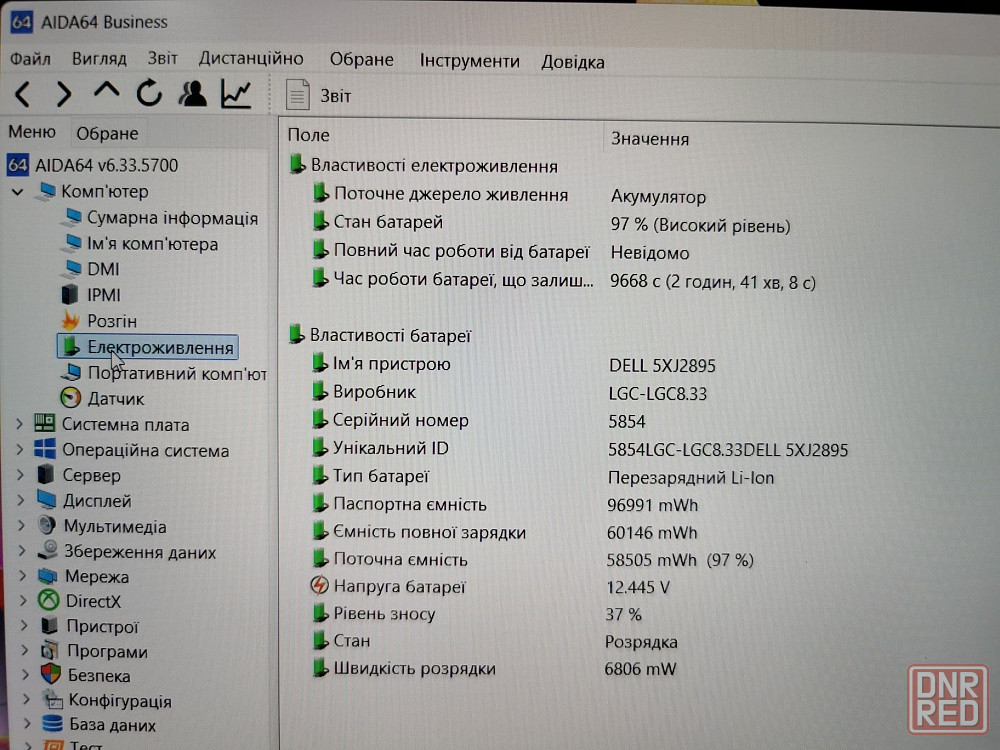Open the Обране menu in the menu bar

point(362,60)
